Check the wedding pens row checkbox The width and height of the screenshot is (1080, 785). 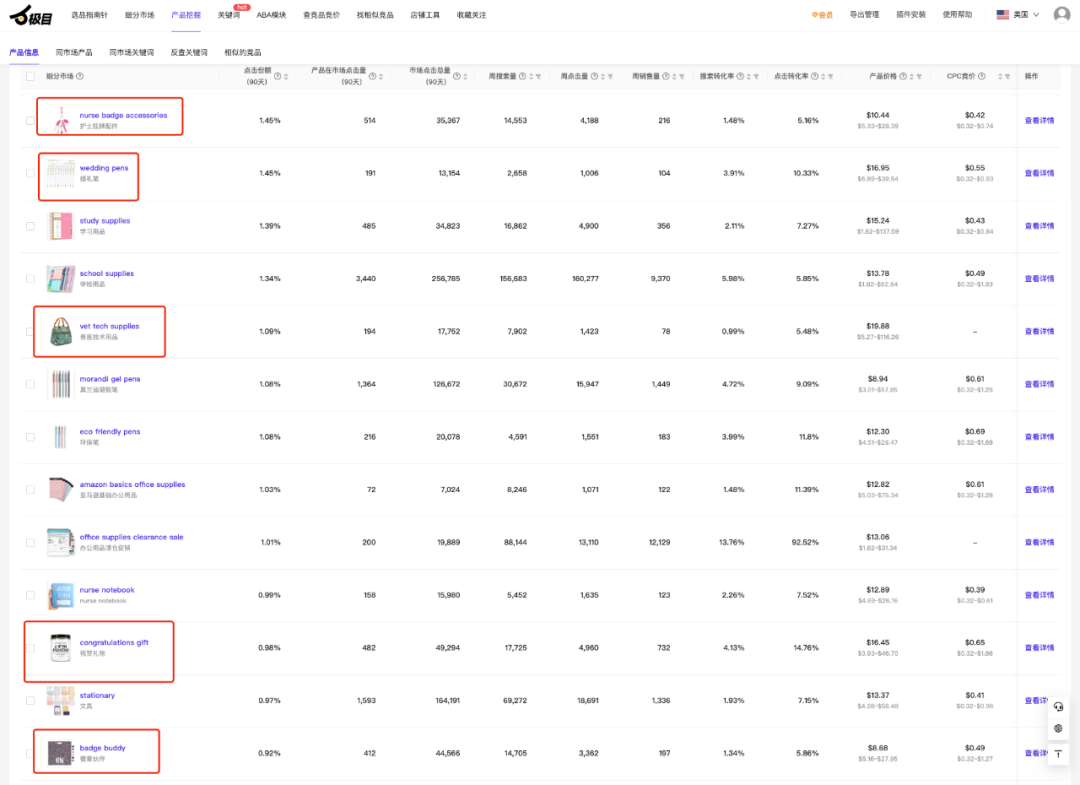tap(30, 174)
